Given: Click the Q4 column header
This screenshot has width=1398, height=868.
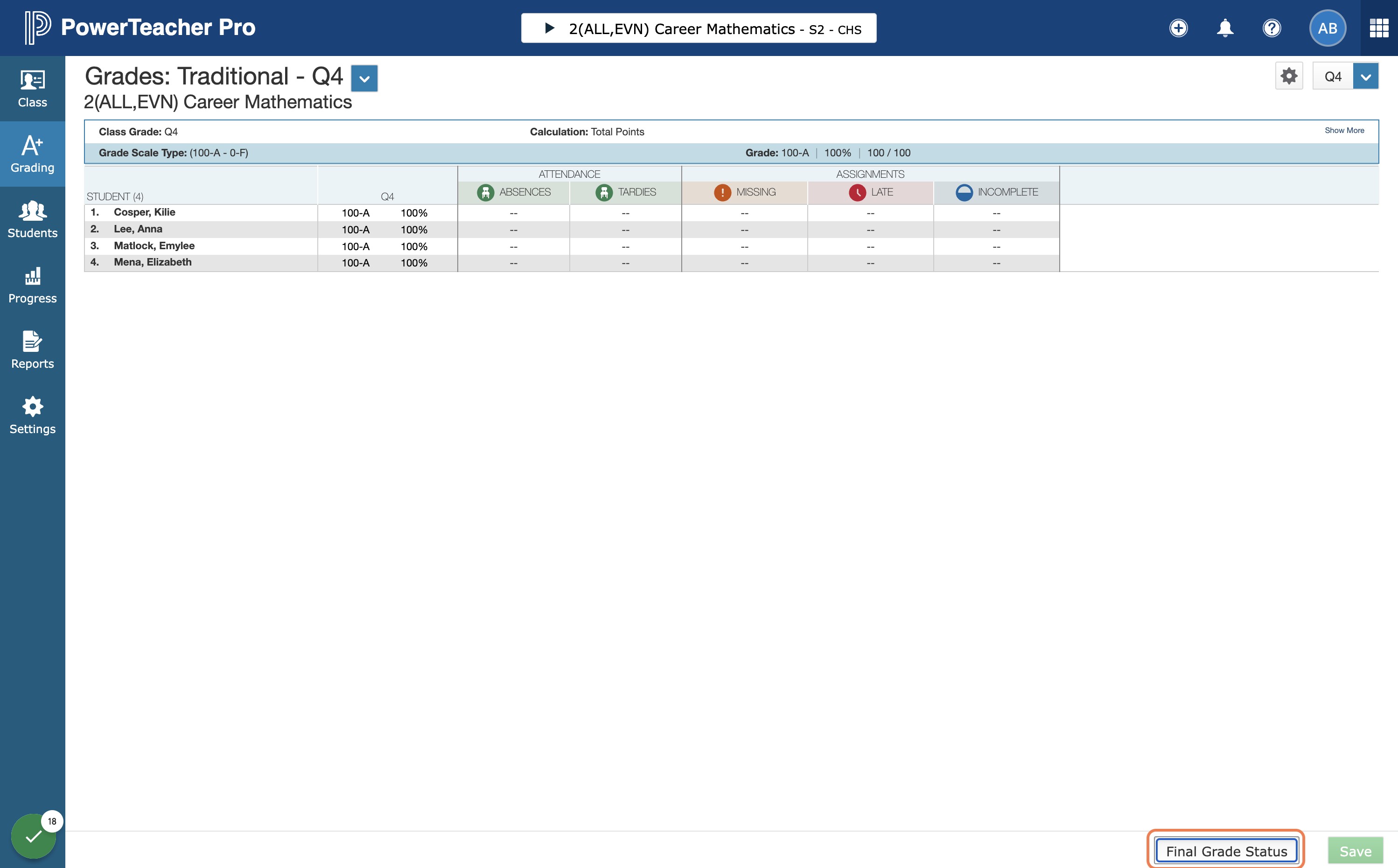Looking at the screenshot, I should (x=387, y=197).
